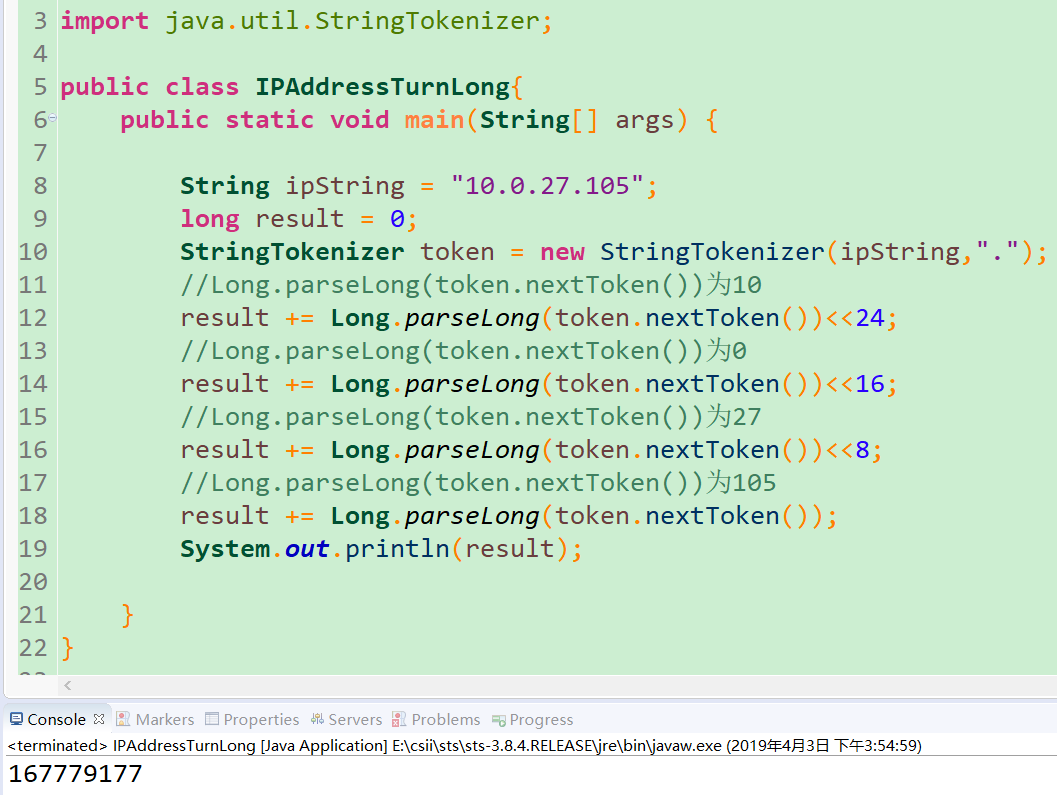The height and width of the screenshot is (795, 1057).
Task: Click the Servers tab icon
Action: tap(317, 719)
